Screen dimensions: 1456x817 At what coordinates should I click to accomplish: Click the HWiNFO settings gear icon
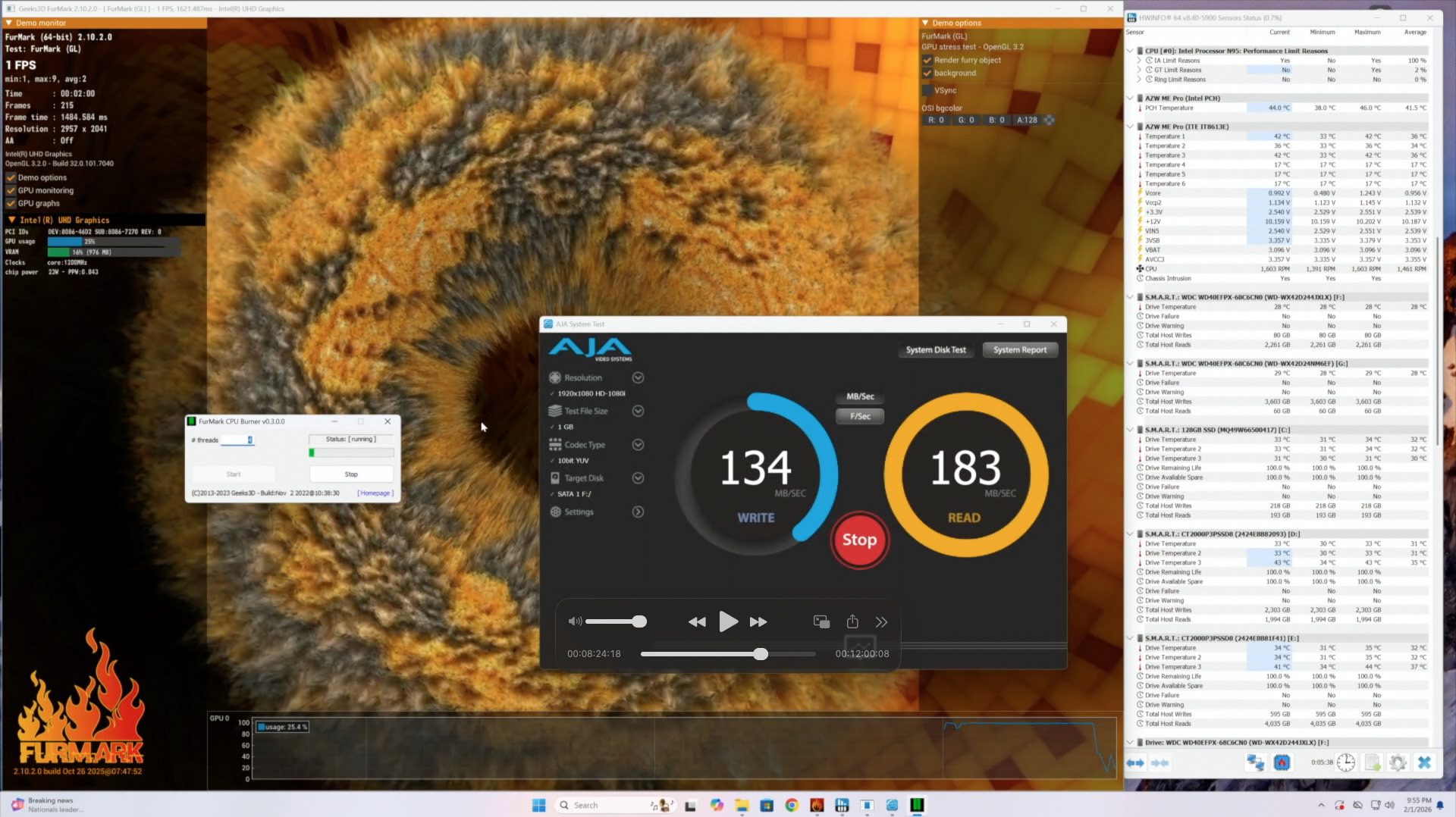pyautogui.click(x=1398, y=762)
